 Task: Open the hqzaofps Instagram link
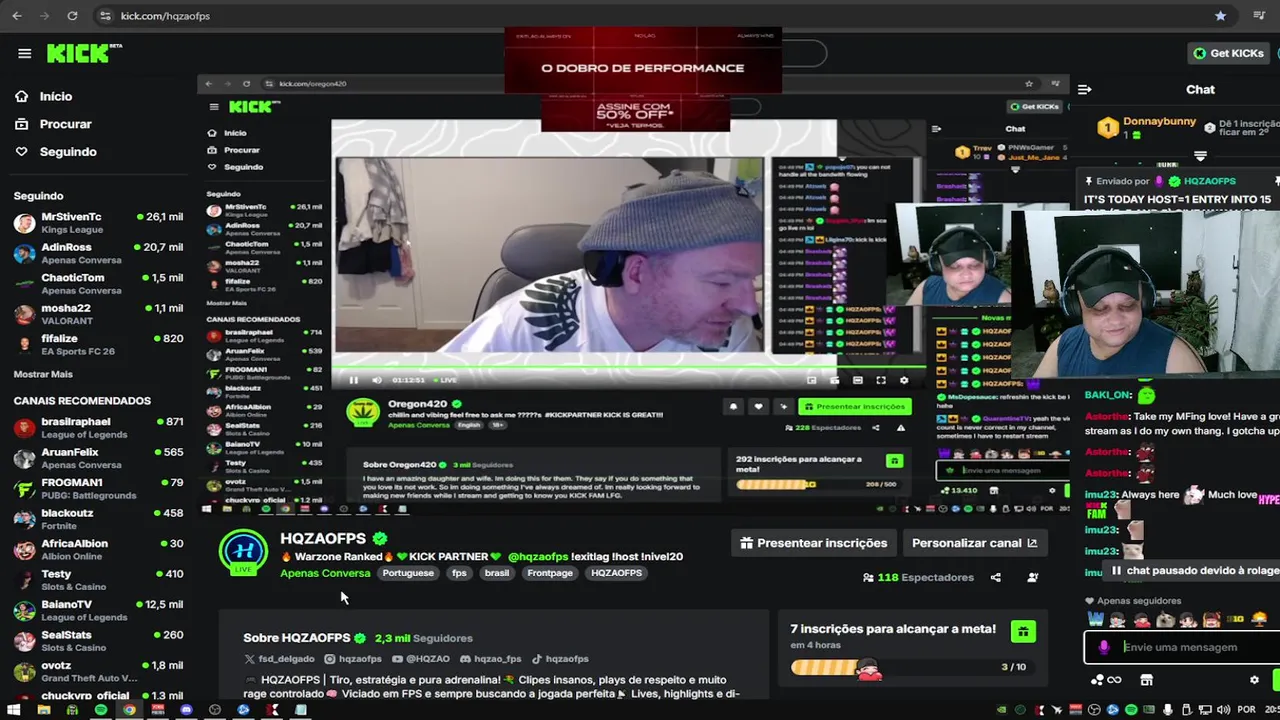click(x=353, y=659)
